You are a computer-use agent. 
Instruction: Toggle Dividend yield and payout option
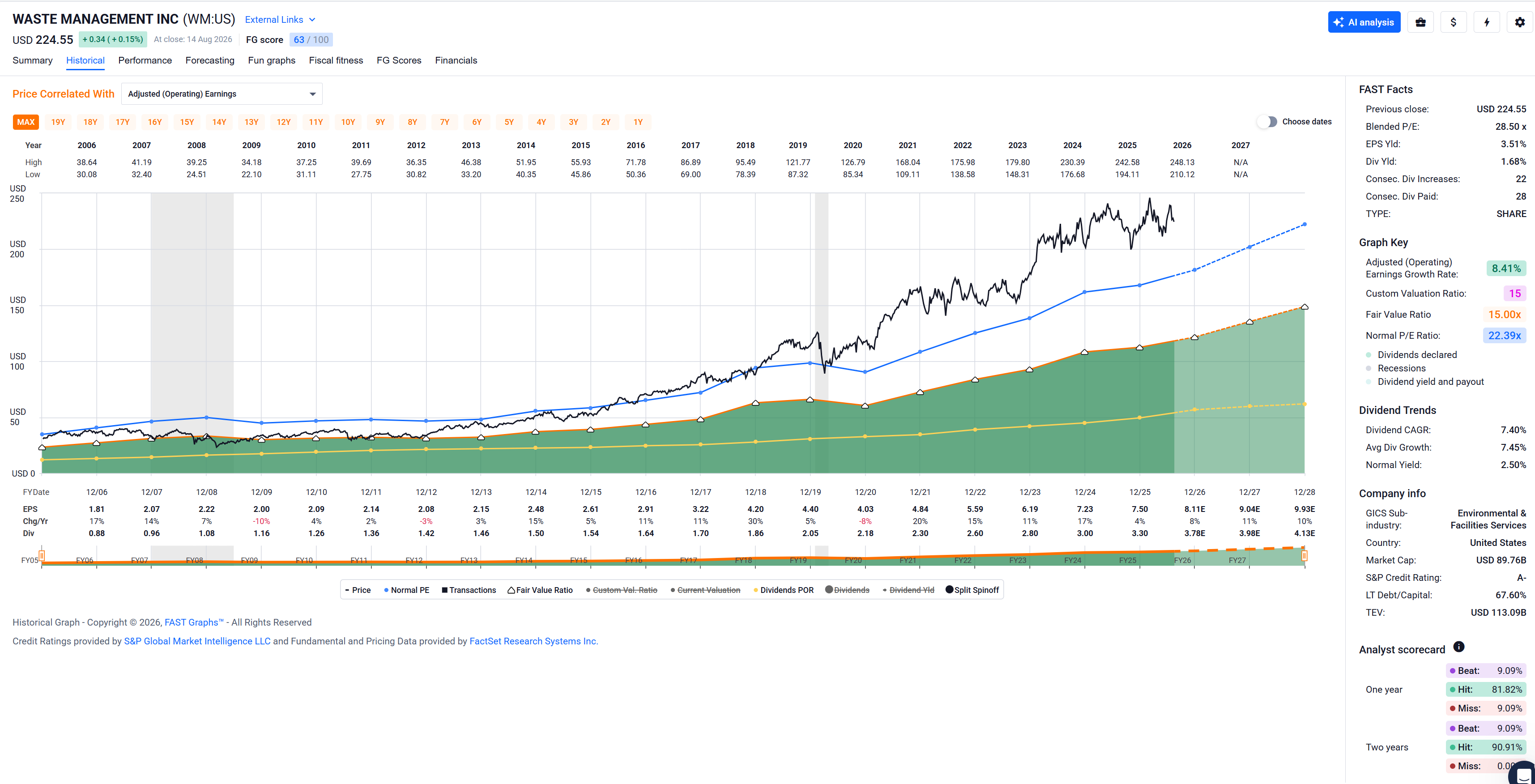click(x=1425, y=381)
